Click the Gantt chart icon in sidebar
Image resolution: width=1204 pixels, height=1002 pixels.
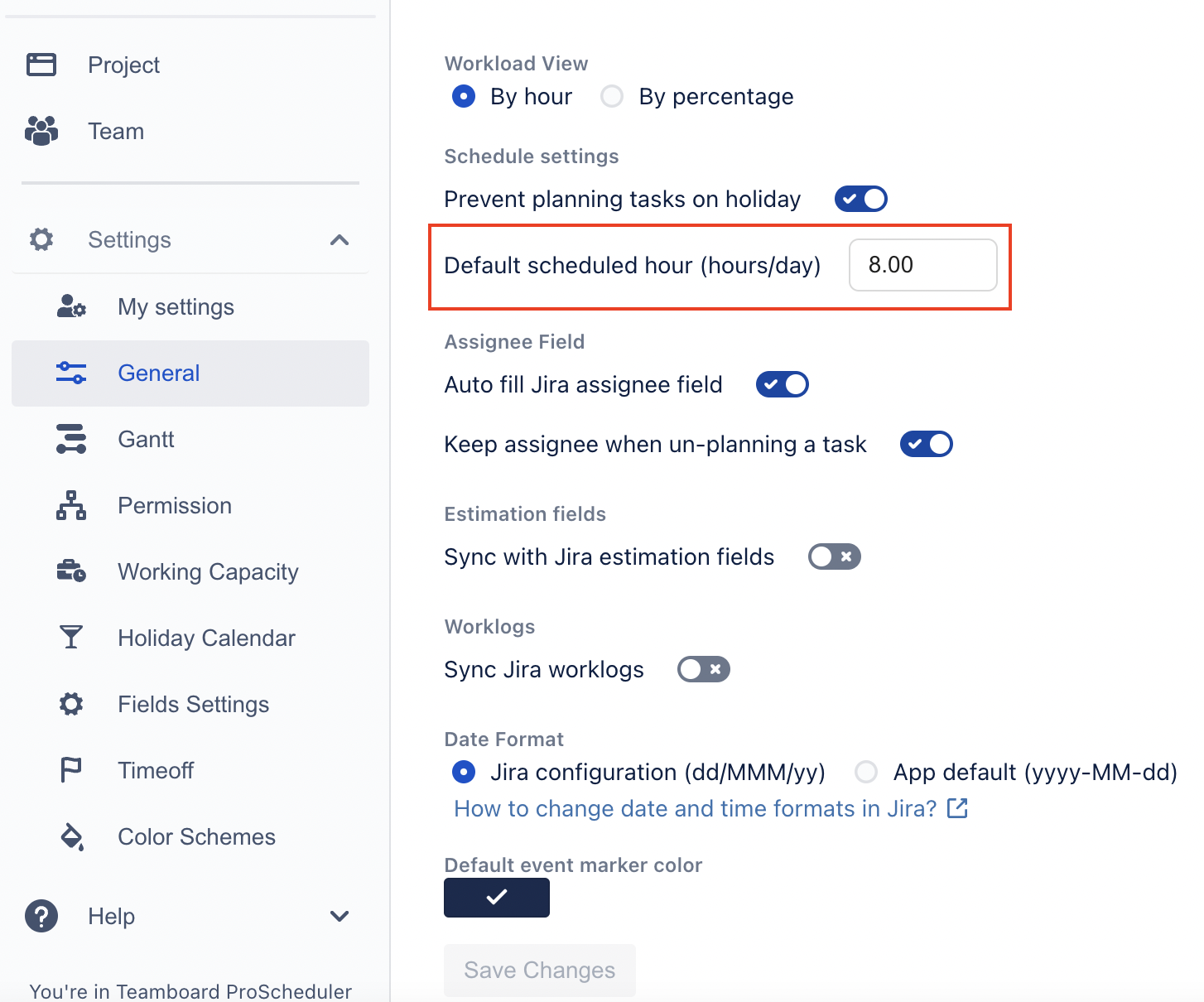click(71, 439)
